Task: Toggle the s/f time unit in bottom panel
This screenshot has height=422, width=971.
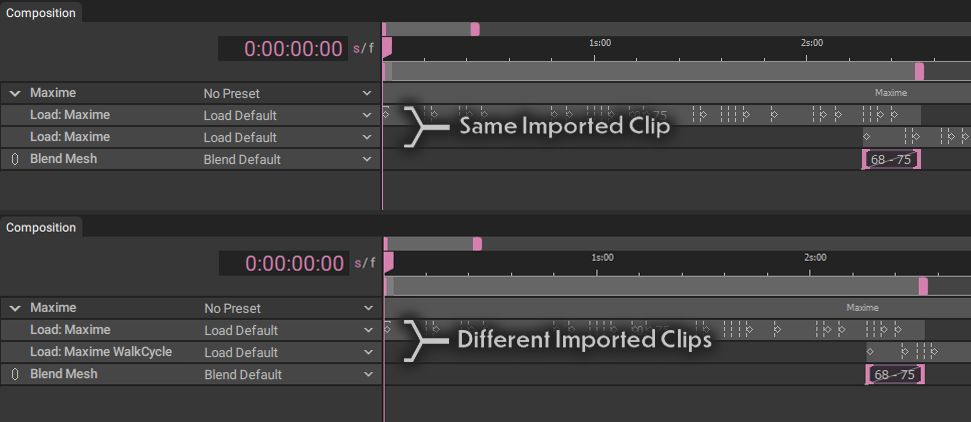Action: [364, 263]
